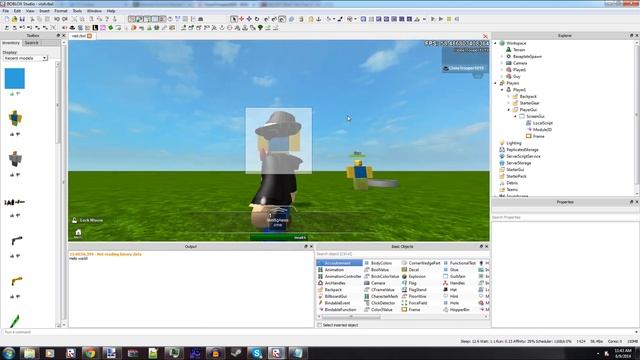Select ForceField in Basic Objects list
Image resolution: width=640 pixels, height=360 pixels.
(x=418, y=303)
